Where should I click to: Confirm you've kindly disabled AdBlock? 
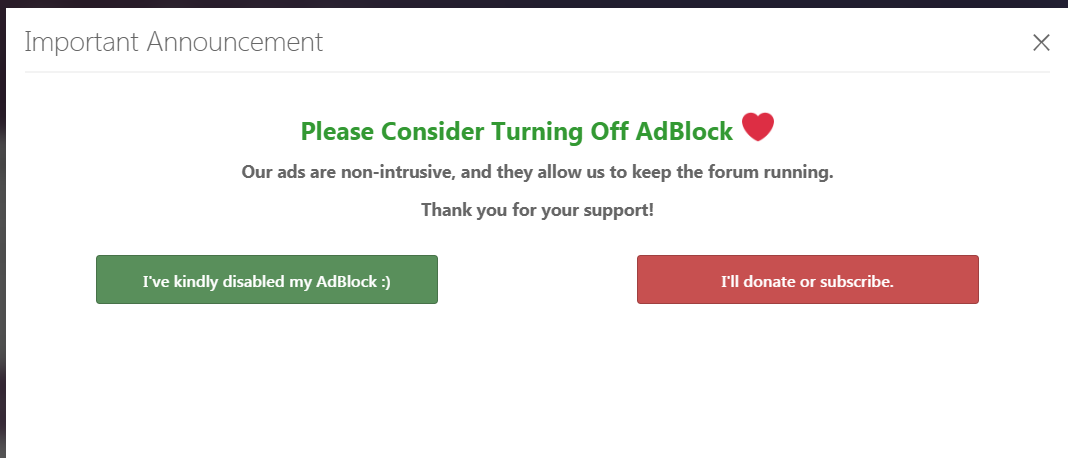267,280
